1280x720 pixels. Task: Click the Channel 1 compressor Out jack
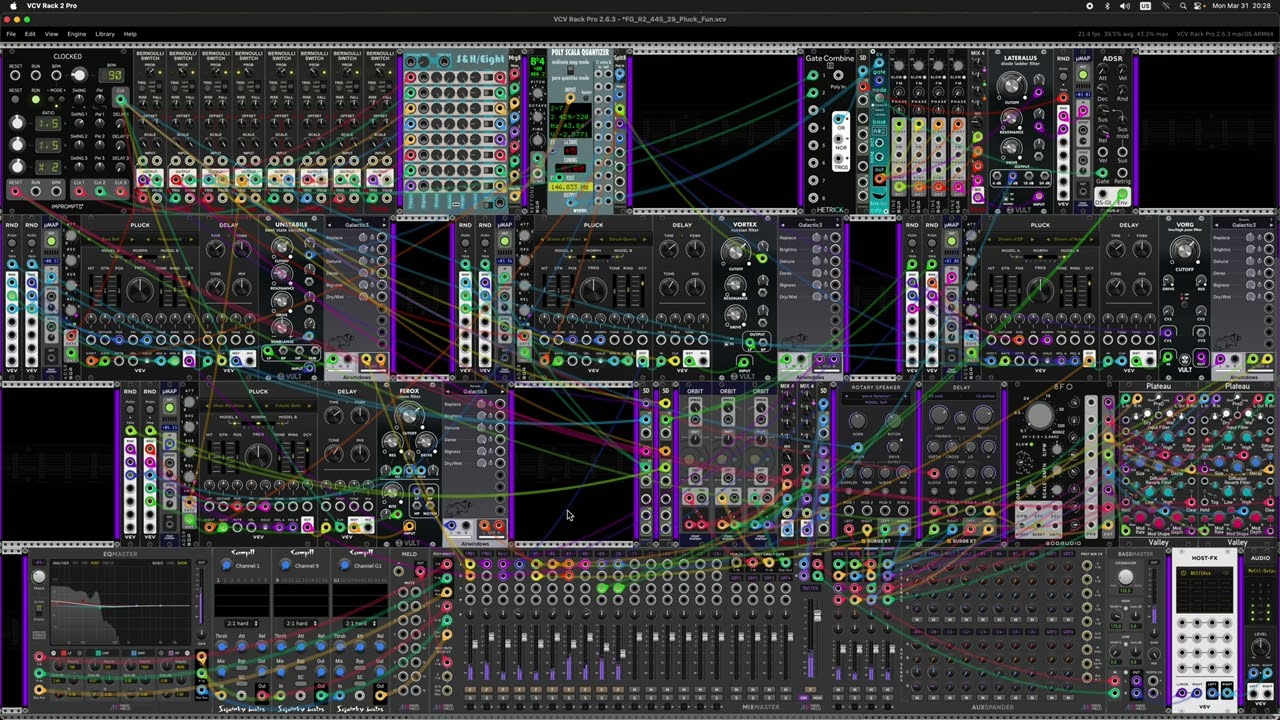click(261, 694)
